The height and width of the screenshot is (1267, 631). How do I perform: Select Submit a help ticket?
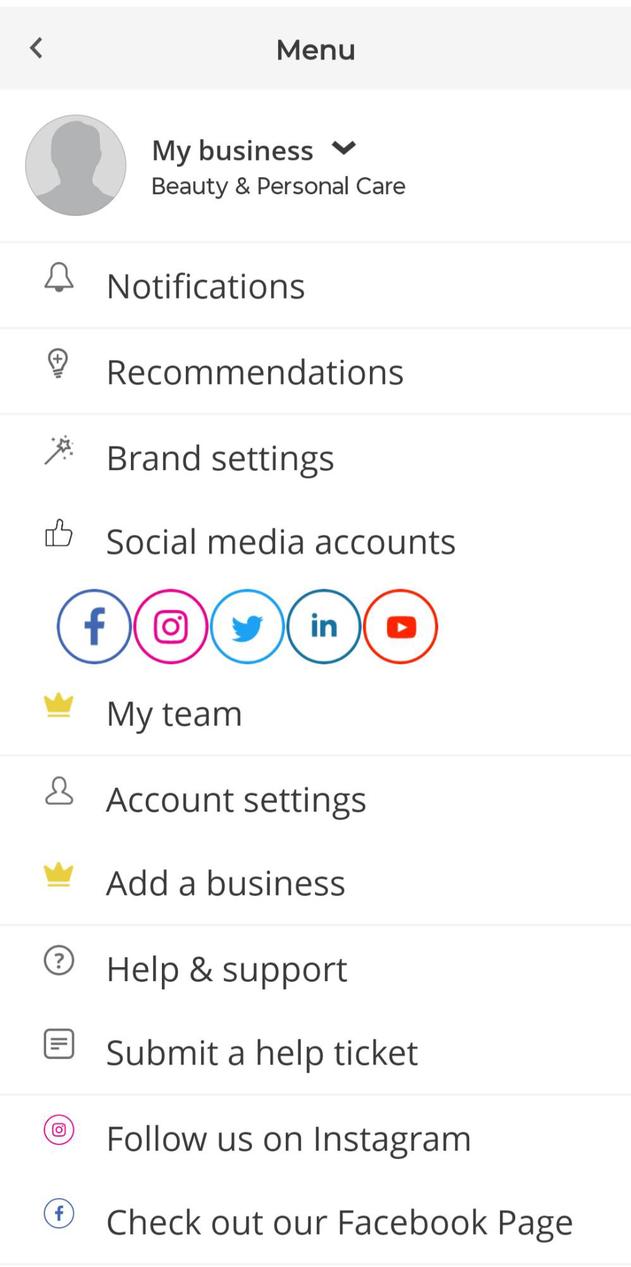point(262,1052)
